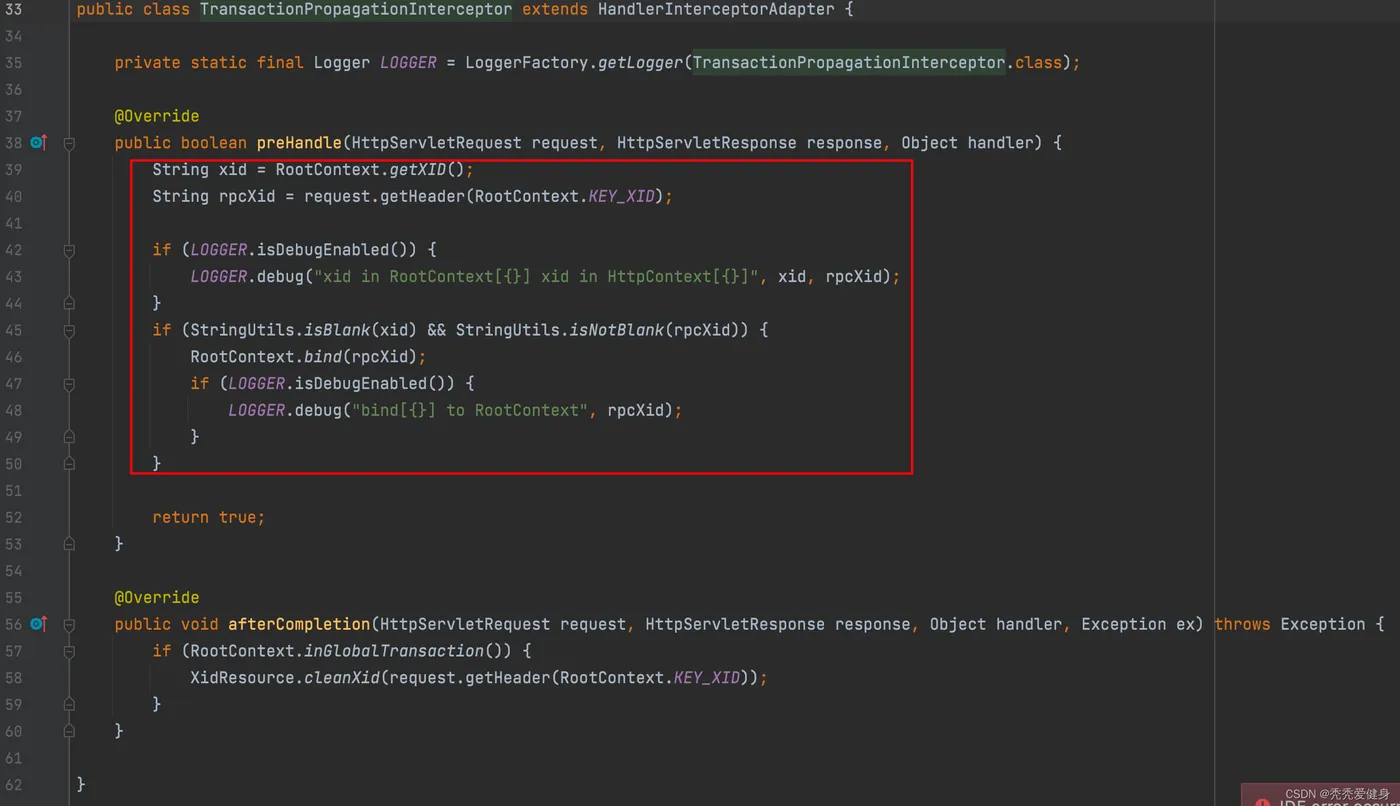The height and width of the screenshot is (806, 1400).
Task: Click the @Override annotation on line 37
Action: [x=157, y=116]
